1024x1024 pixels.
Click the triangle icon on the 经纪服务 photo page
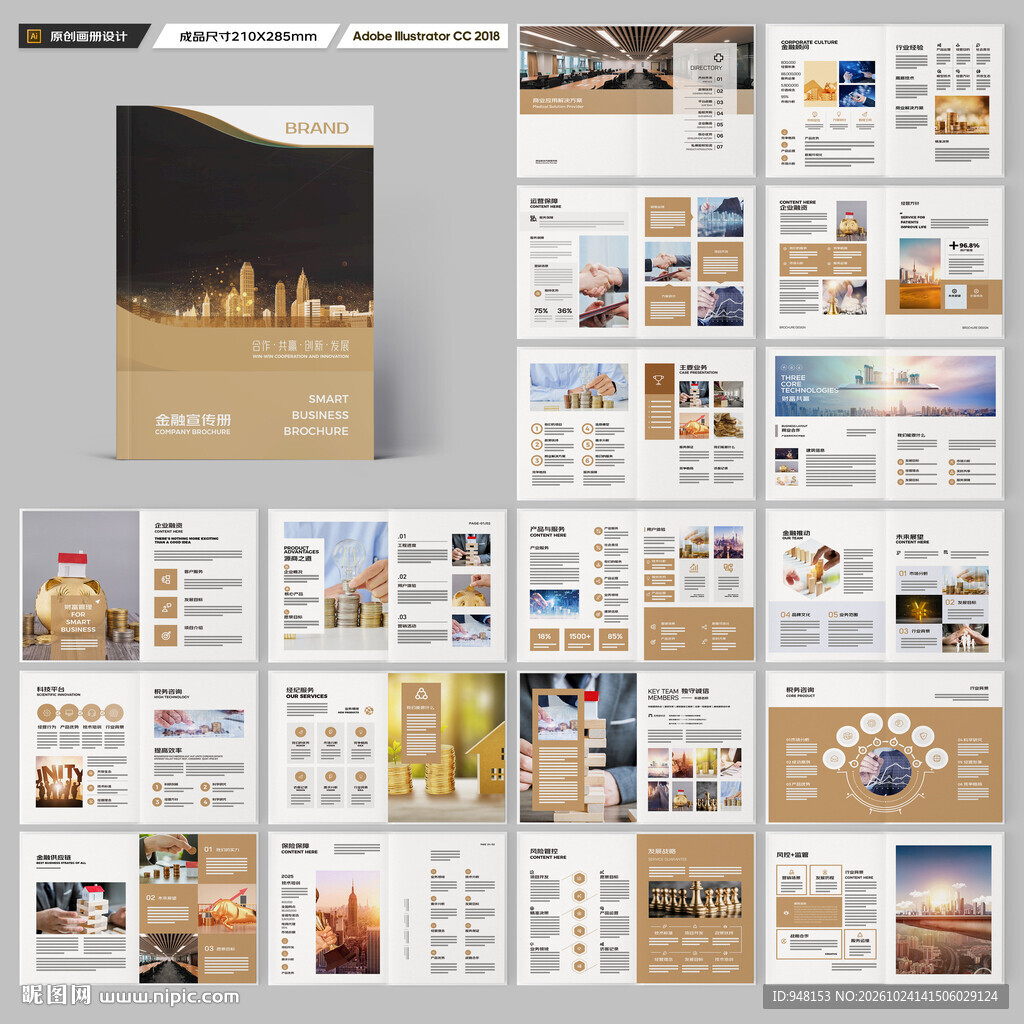pos(421,694)
